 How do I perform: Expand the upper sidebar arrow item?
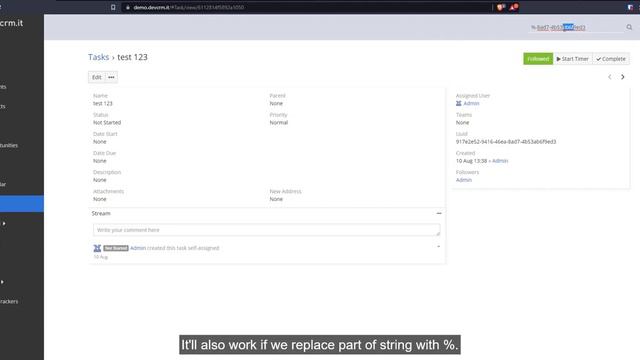click(x=4, y=224)
